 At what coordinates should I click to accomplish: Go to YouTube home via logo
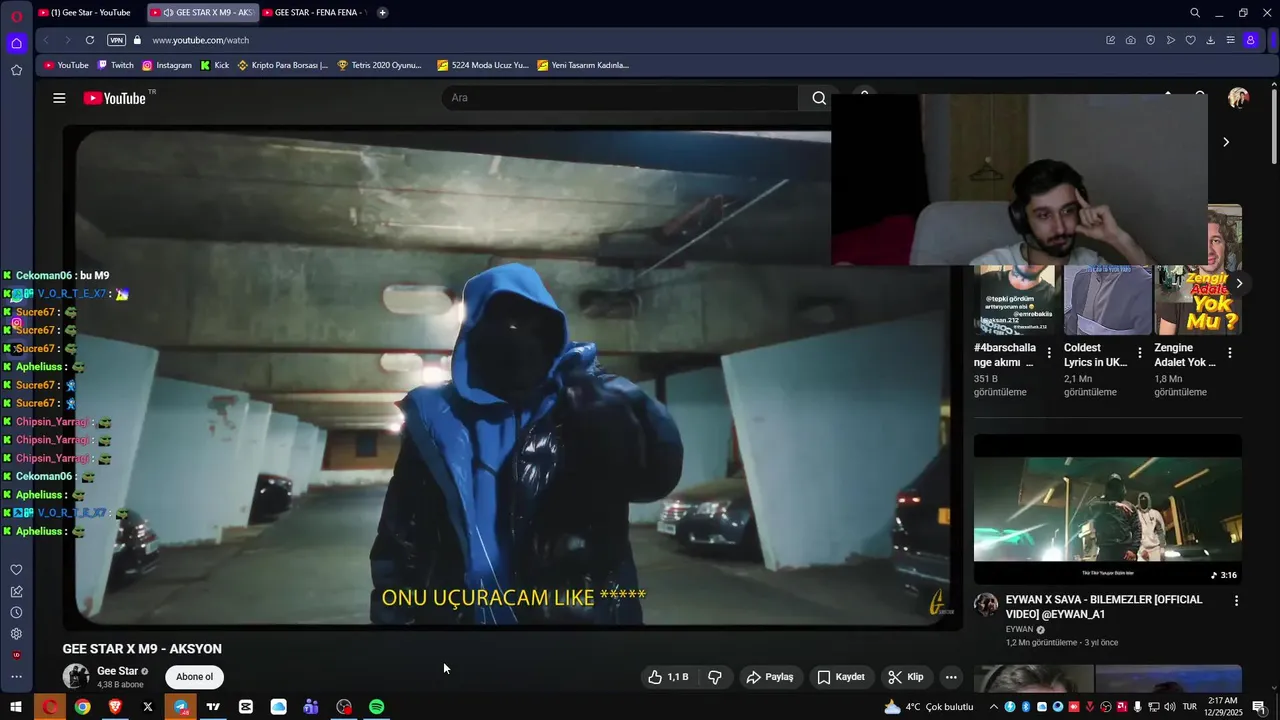115,98
